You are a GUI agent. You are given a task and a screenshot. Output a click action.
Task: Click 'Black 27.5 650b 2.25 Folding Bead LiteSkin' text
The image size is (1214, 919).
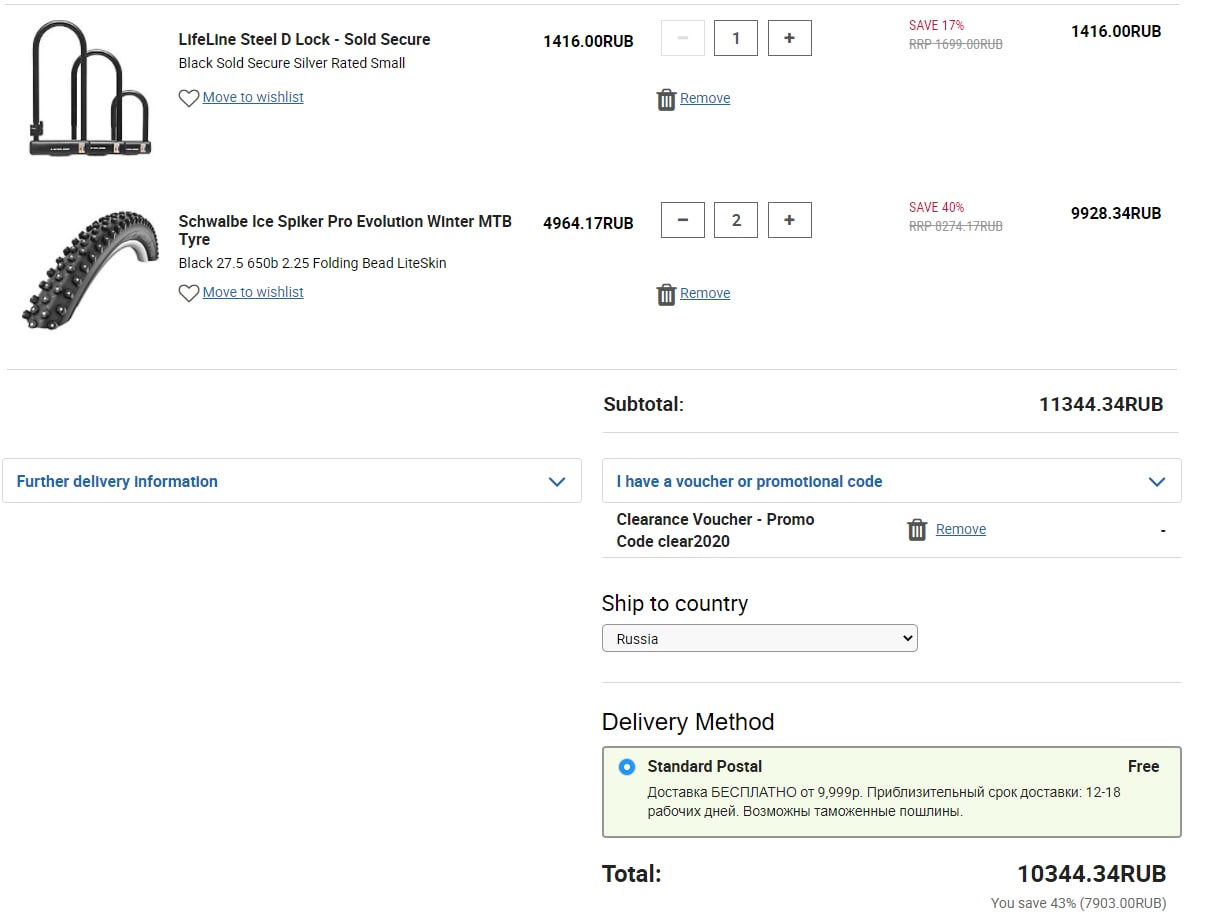point(312,263)
